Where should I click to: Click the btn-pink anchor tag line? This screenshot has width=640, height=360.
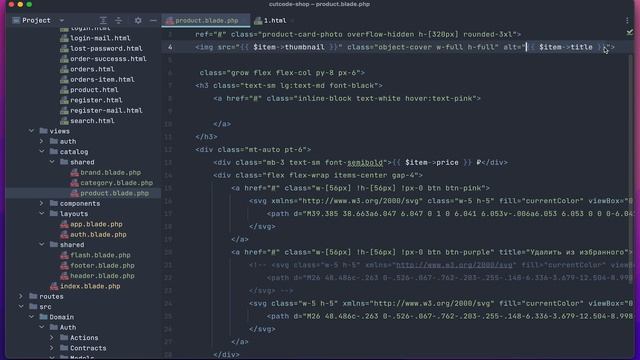coord(360,188)
